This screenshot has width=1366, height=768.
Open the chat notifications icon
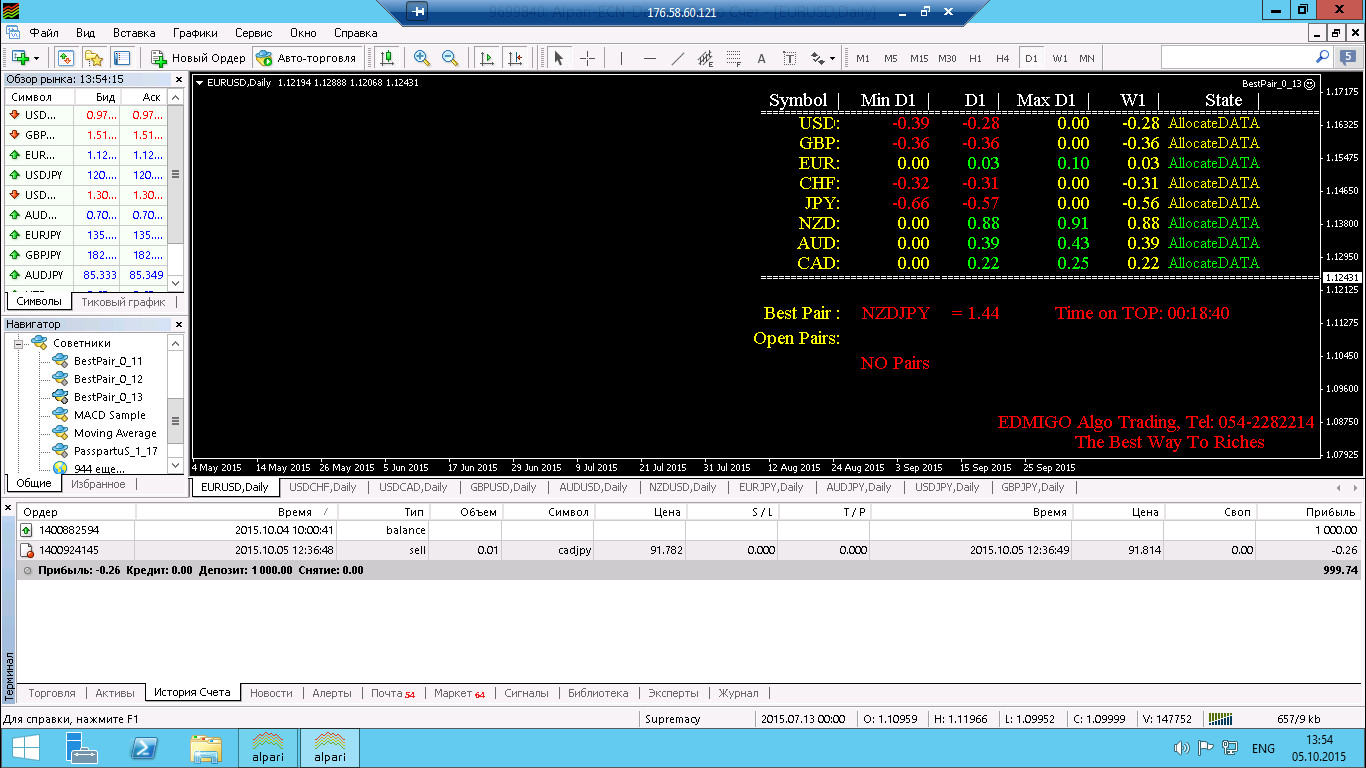point(1348,57)
